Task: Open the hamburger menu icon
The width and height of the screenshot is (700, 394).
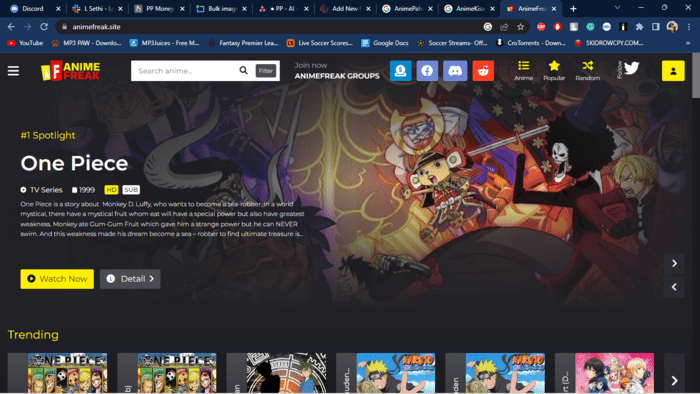Action: 13,71
